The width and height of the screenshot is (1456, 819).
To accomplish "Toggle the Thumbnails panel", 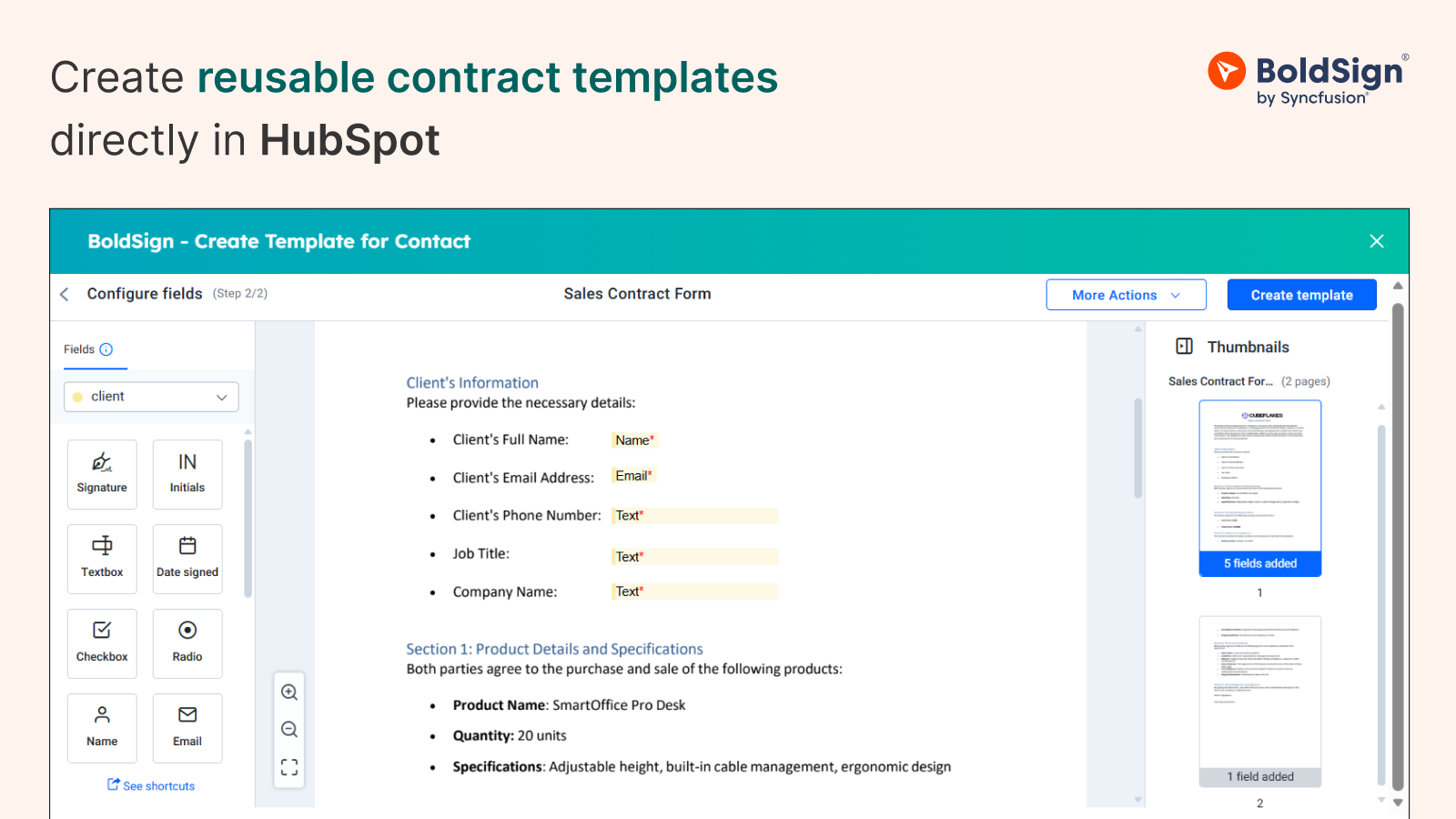I will click(1185, 346).
